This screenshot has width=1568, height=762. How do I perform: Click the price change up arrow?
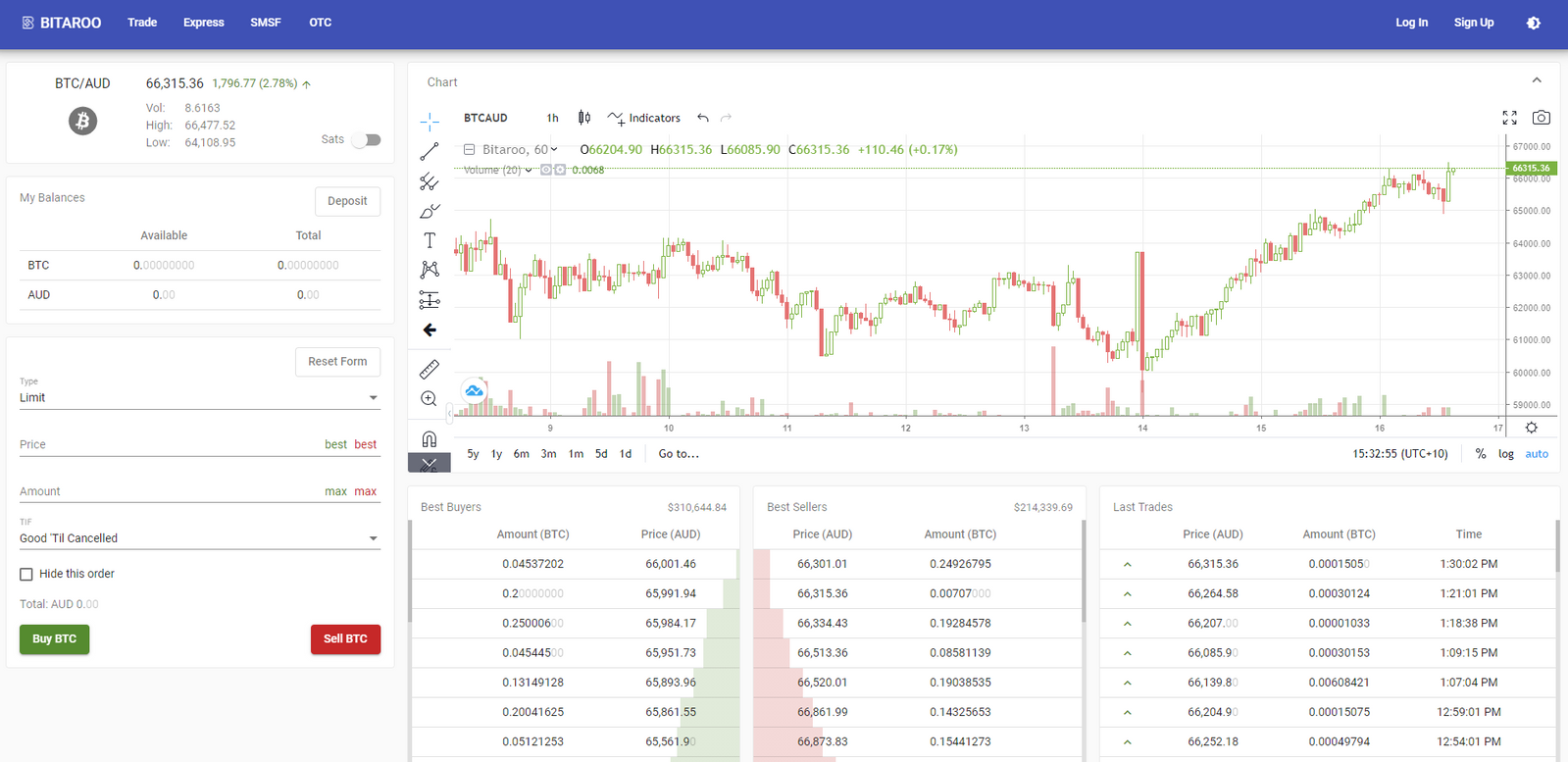tap(307, 84)
